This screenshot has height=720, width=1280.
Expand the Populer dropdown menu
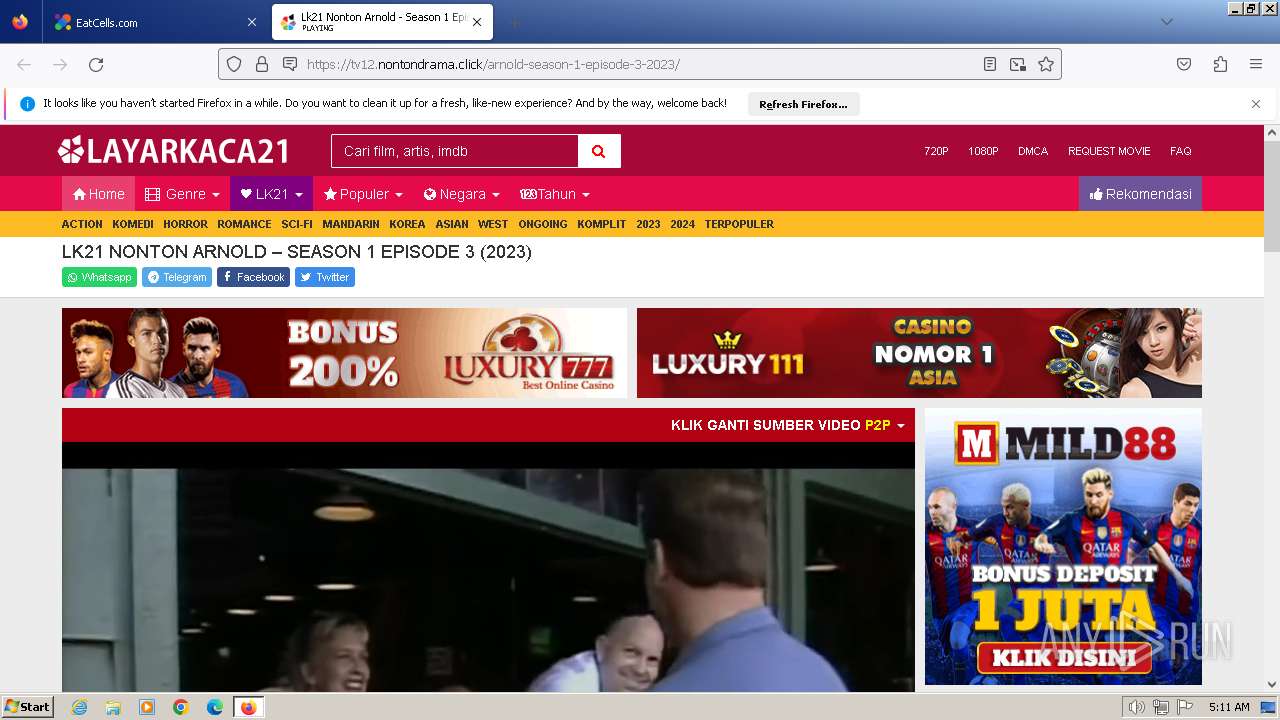(363, 194)
